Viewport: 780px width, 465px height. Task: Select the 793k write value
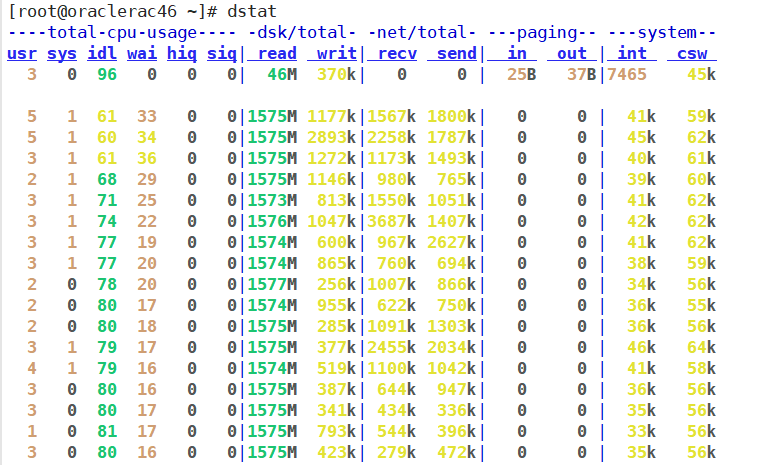pos(337,431)
